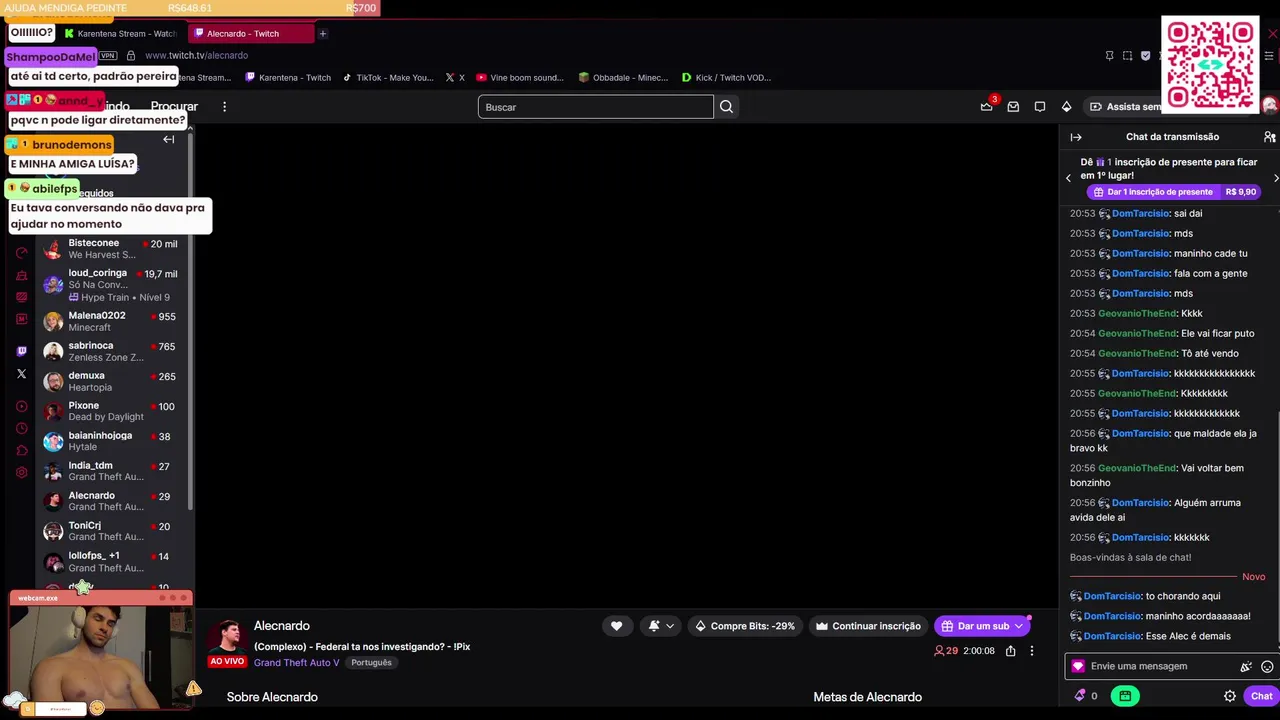Open the Obbadale - Minec bookmark
The width and height of the screenshot is (1280, 720).
point(623,78)
